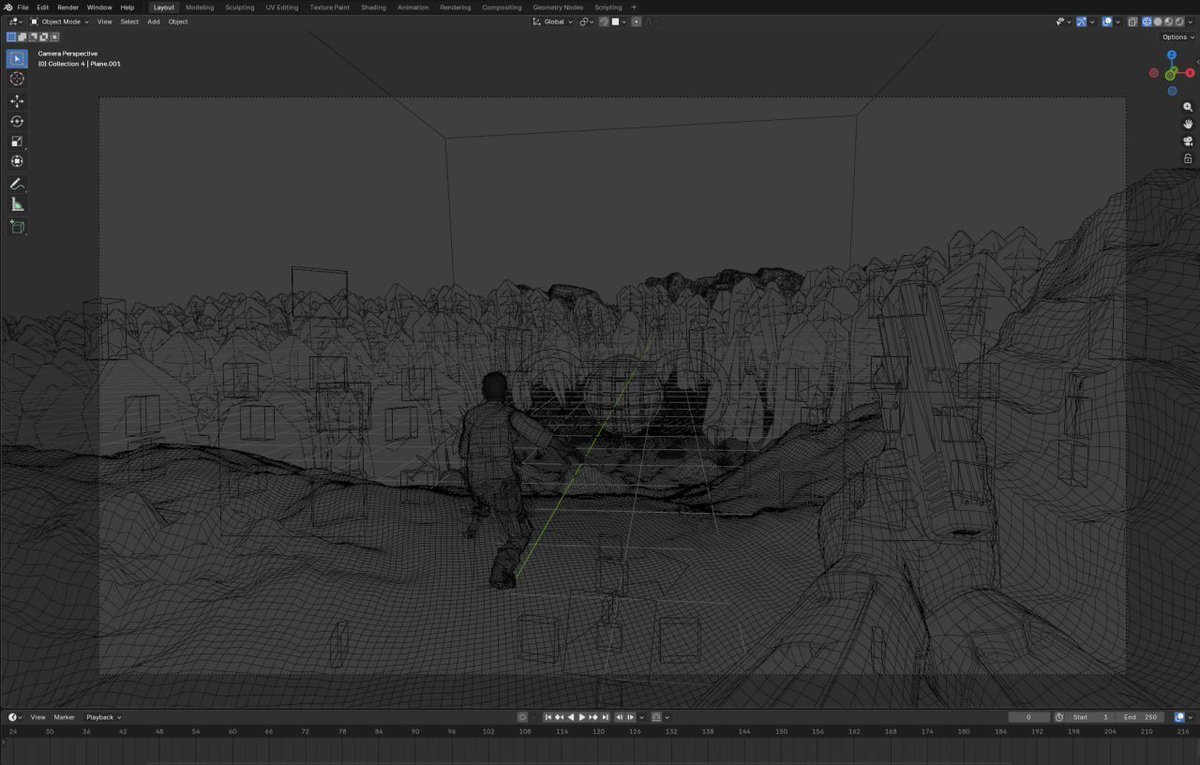The height and width of the screenshot is (765, 1200).
Task: Play animation in reverse
Action: tap(571, 717)
